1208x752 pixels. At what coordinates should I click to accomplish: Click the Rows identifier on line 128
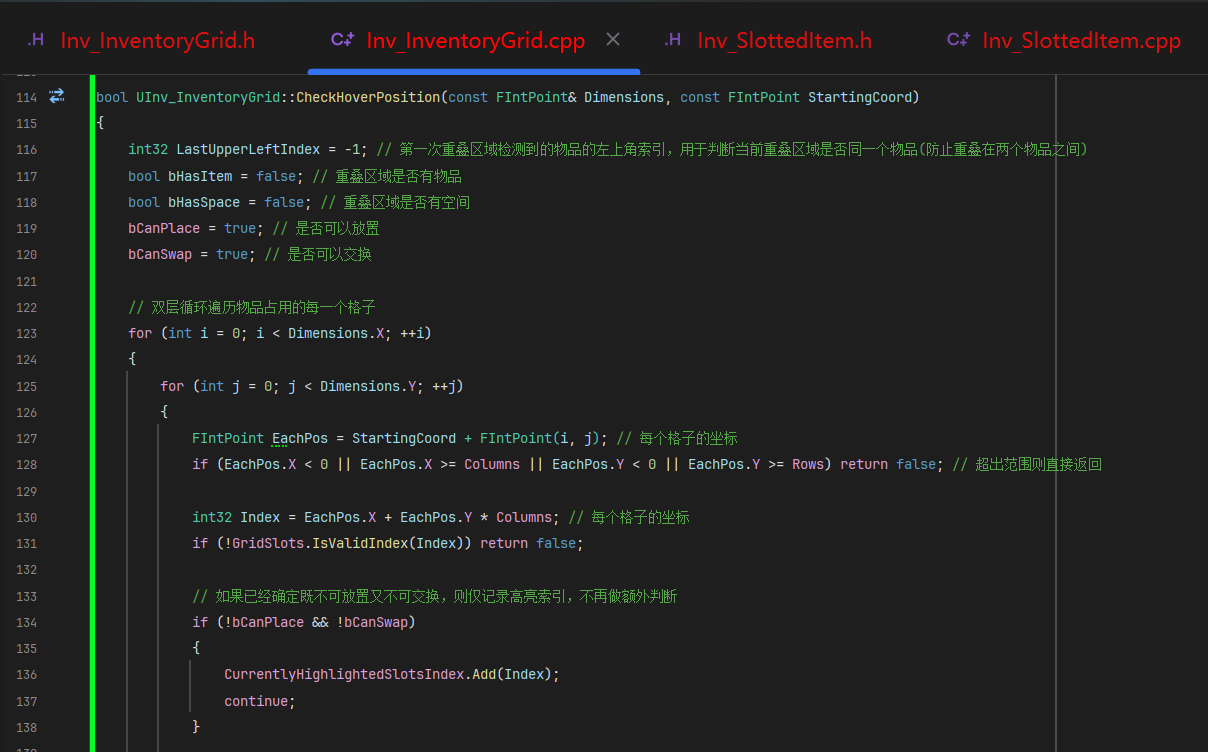[x=808, y=464]
